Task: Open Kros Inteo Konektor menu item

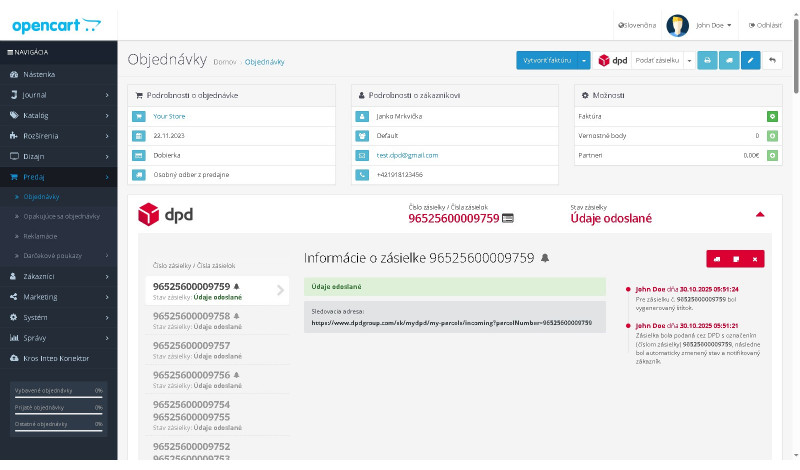Action: pos(59,358)
